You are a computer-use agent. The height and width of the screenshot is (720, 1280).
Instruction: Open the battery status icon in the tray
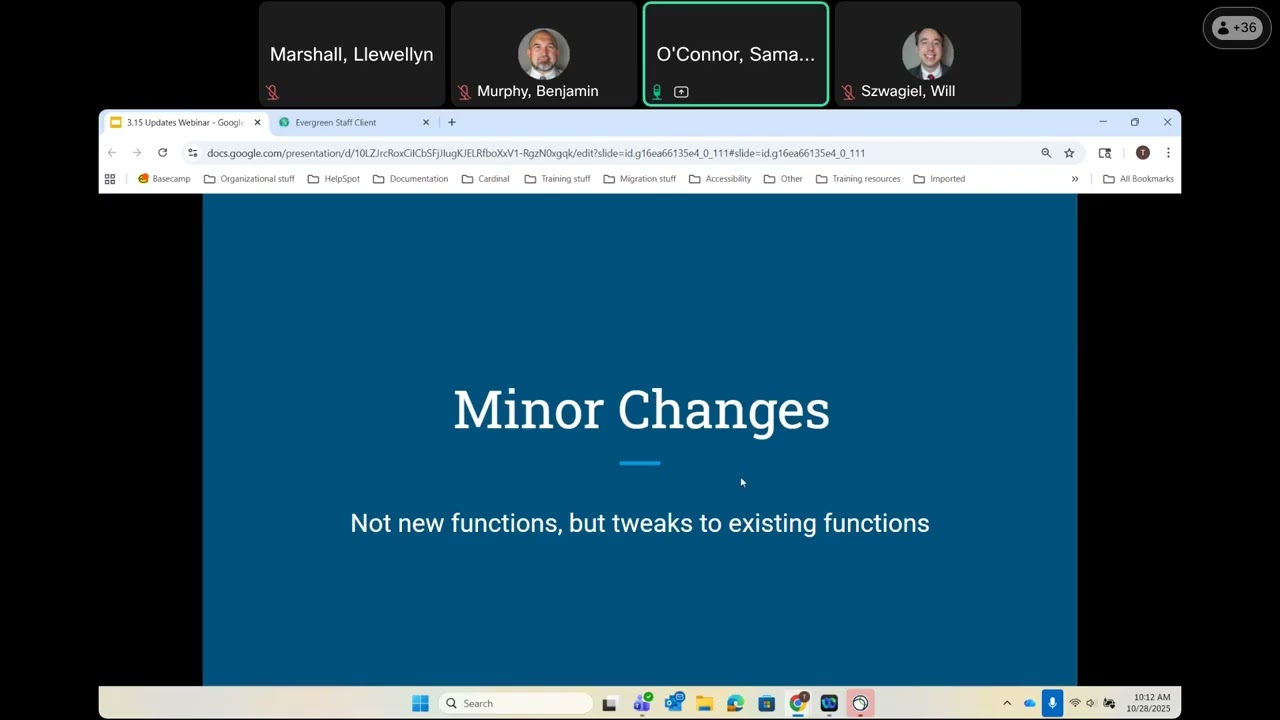[x=1109, y=703]
